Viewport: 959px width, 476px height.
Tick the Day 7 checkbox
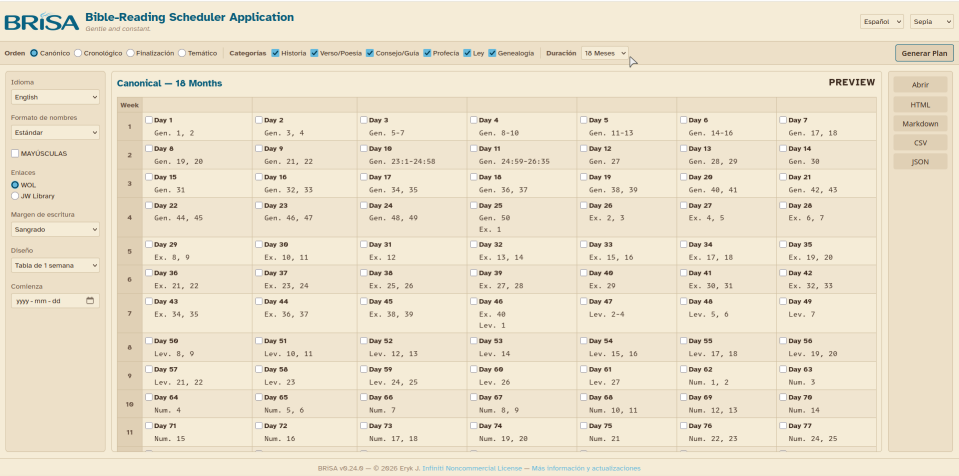tap(783, 120)
